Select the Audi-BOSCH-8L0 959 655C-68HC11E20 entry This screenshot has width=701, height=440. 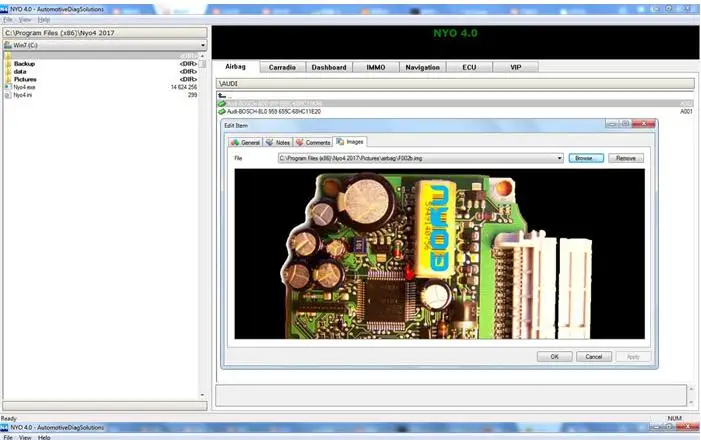coord(274,111)
